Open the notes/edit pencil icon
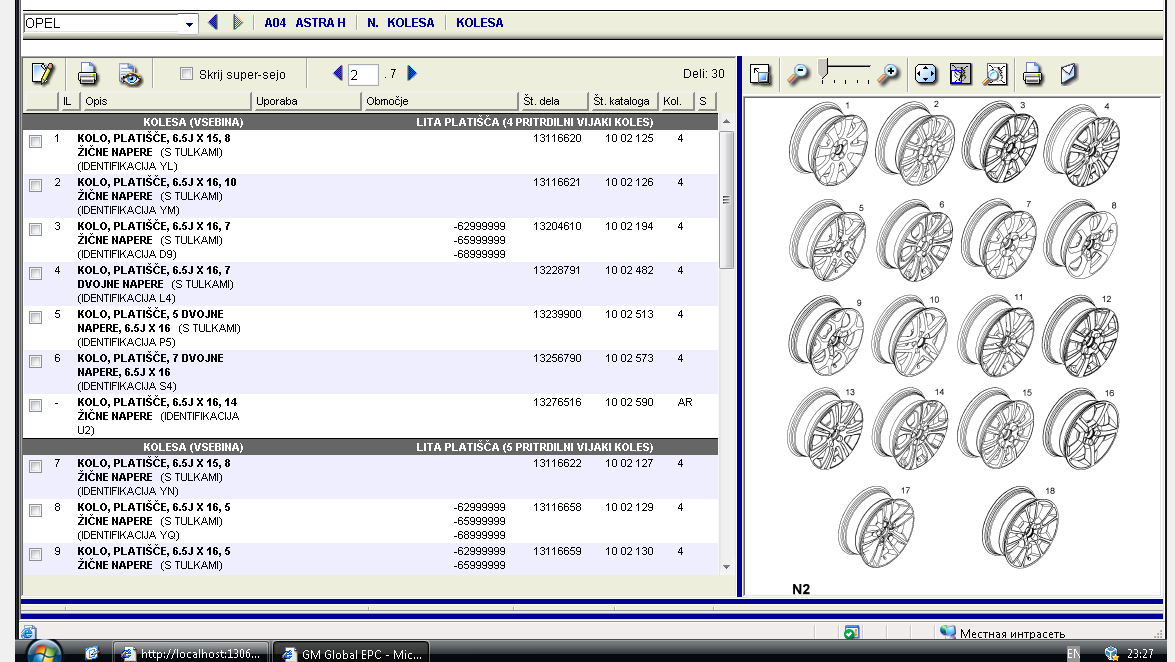1175x662 pixels. [x=43, y=73]
